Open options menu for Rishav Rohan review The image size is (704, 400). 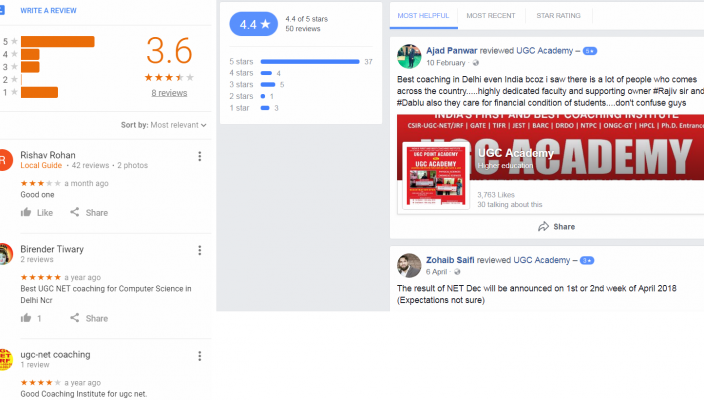[x=199, y=156]
